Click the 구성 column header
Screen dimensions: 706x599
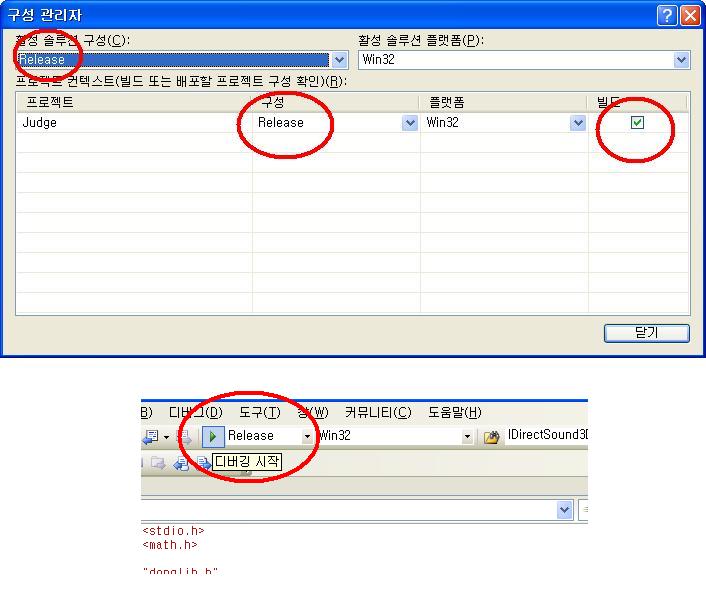point(335,103)
